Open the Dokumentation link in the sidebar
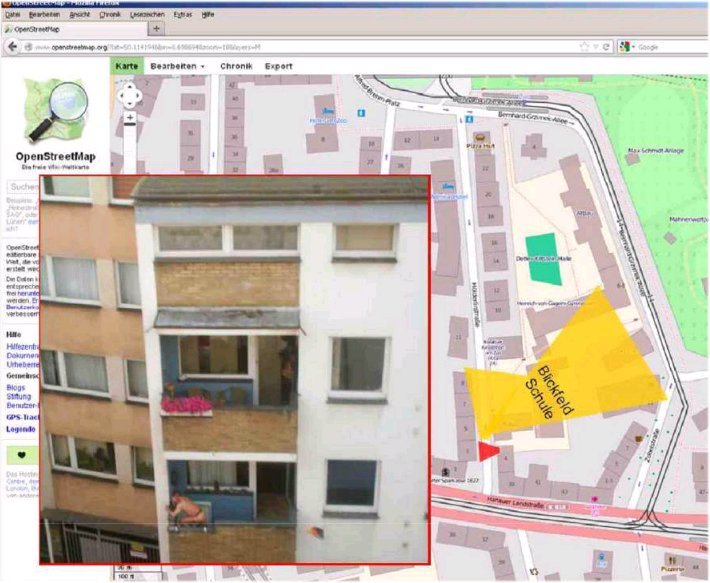 [x=23, y=356]
